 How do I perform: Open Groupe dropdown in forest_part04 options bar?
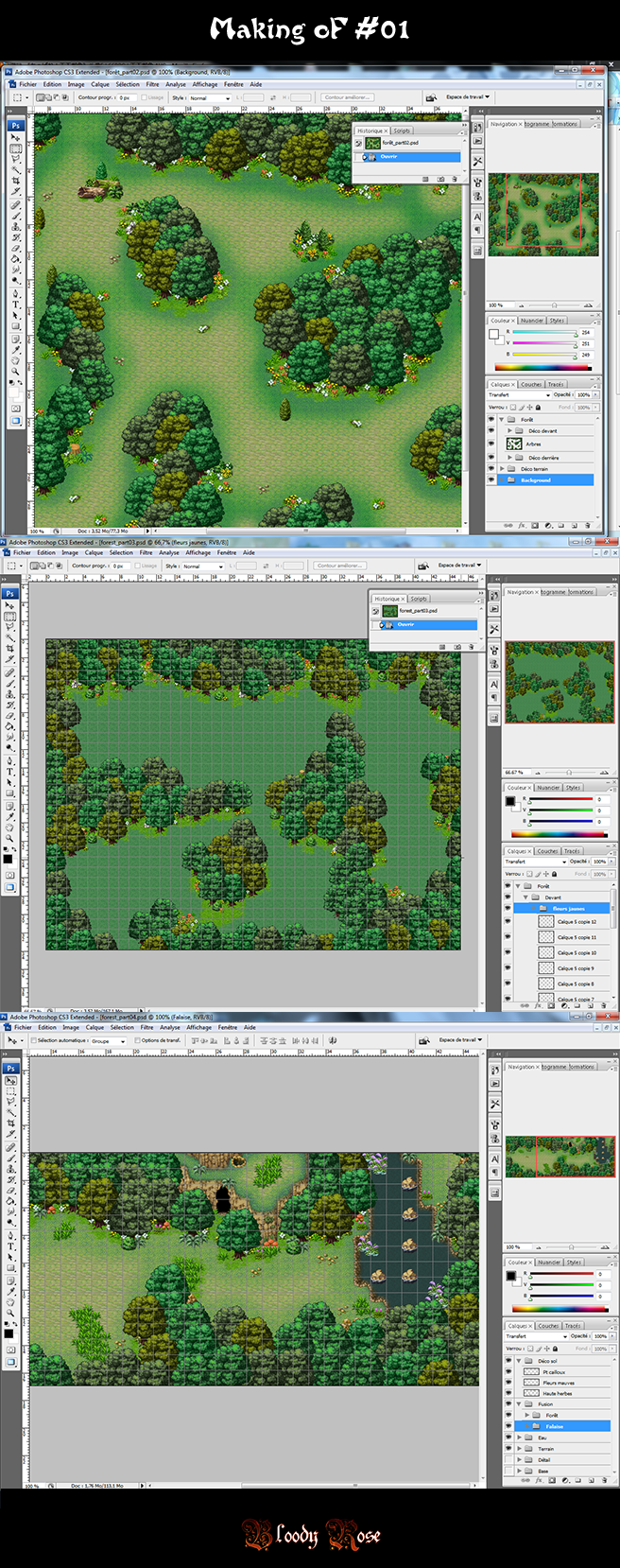(x=107, y=1040)
